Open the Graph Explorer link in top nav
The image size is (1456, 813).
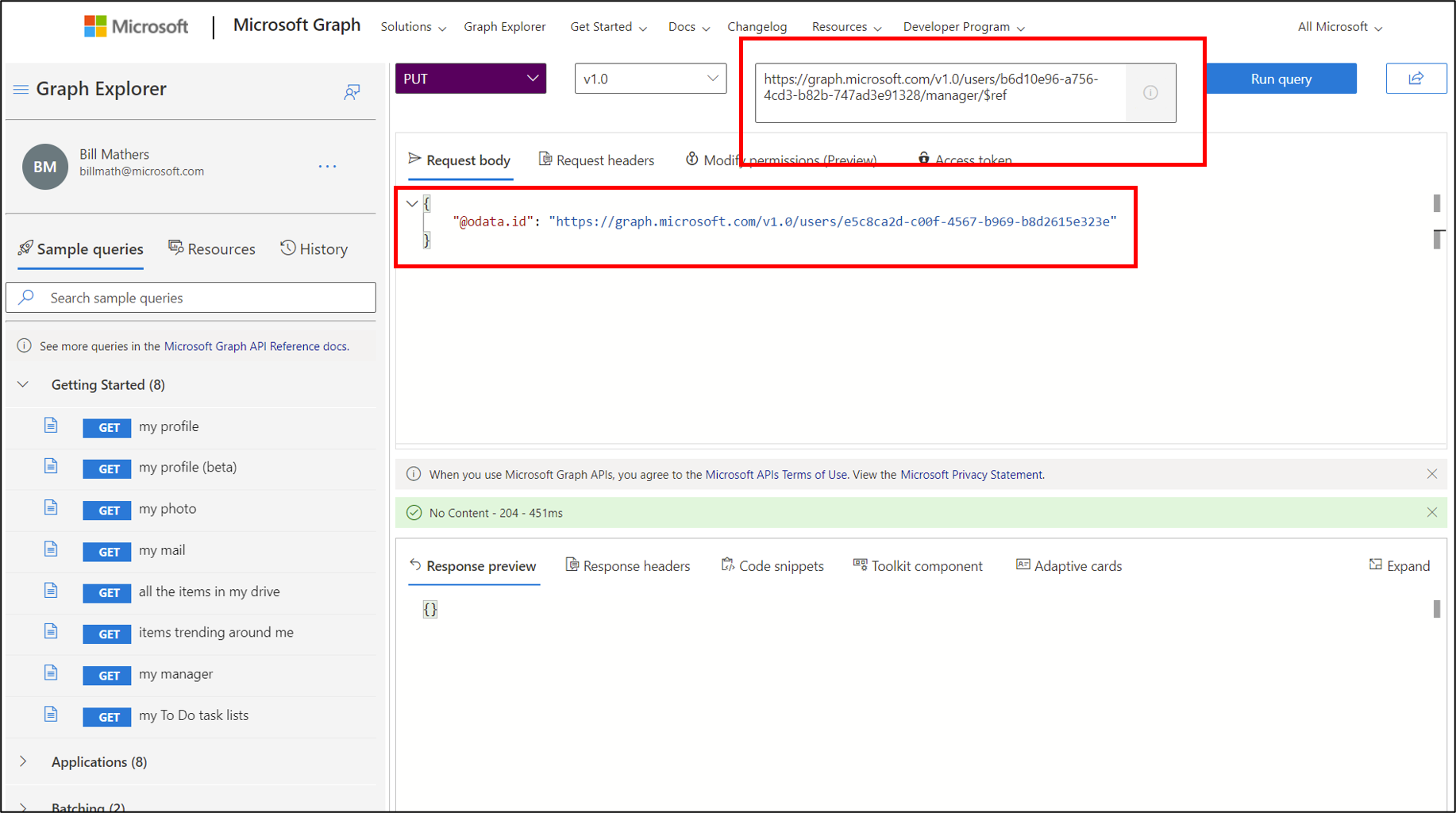[x=505, y=27]
